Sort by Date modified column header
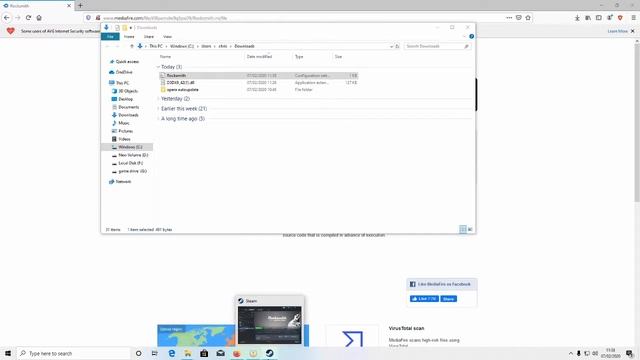The image size is (640, 360). [x=259, y=57]
